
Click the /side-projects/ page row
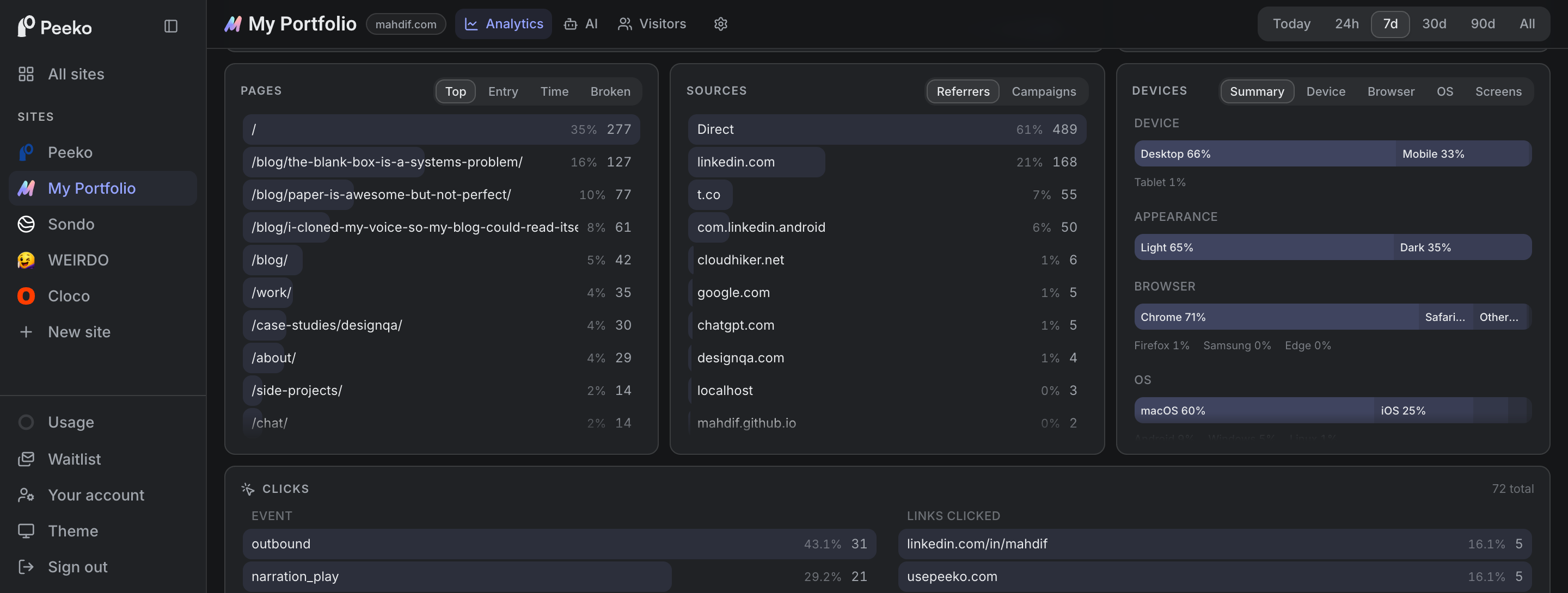pyautogui.click(x=442, y=390)
